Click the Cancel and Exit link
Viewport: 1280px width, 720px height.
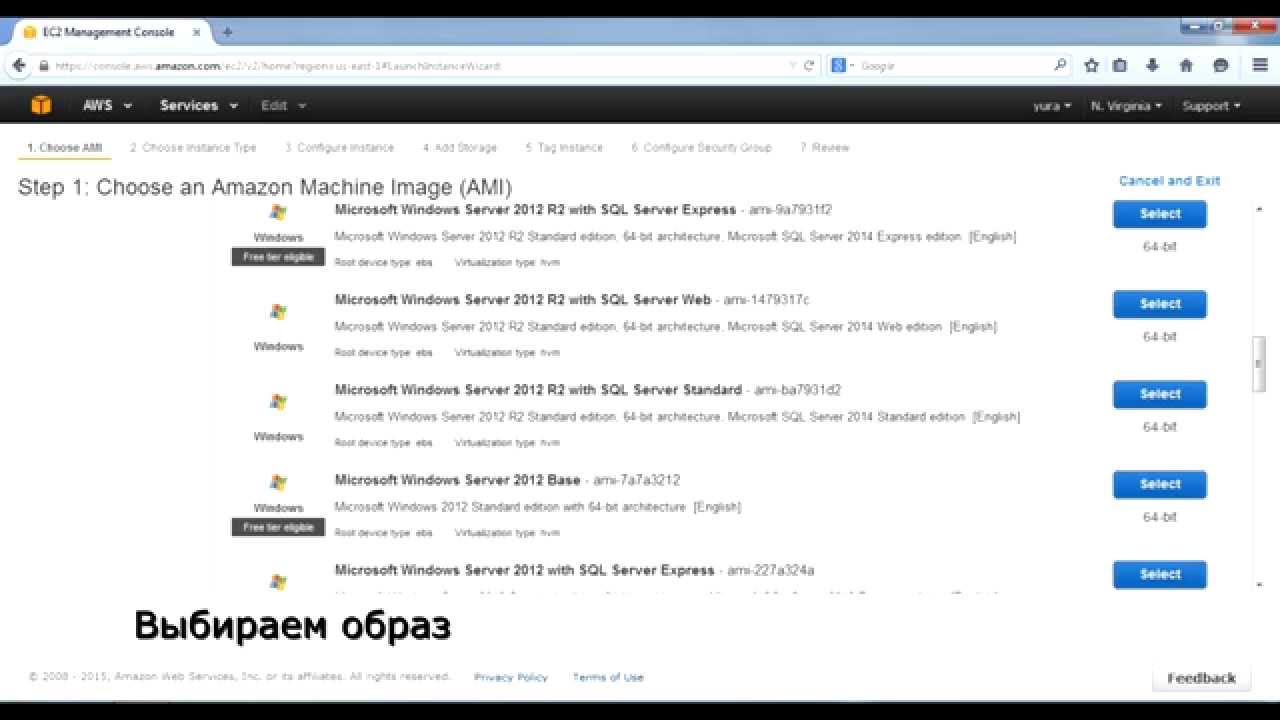click(1169, 181)
